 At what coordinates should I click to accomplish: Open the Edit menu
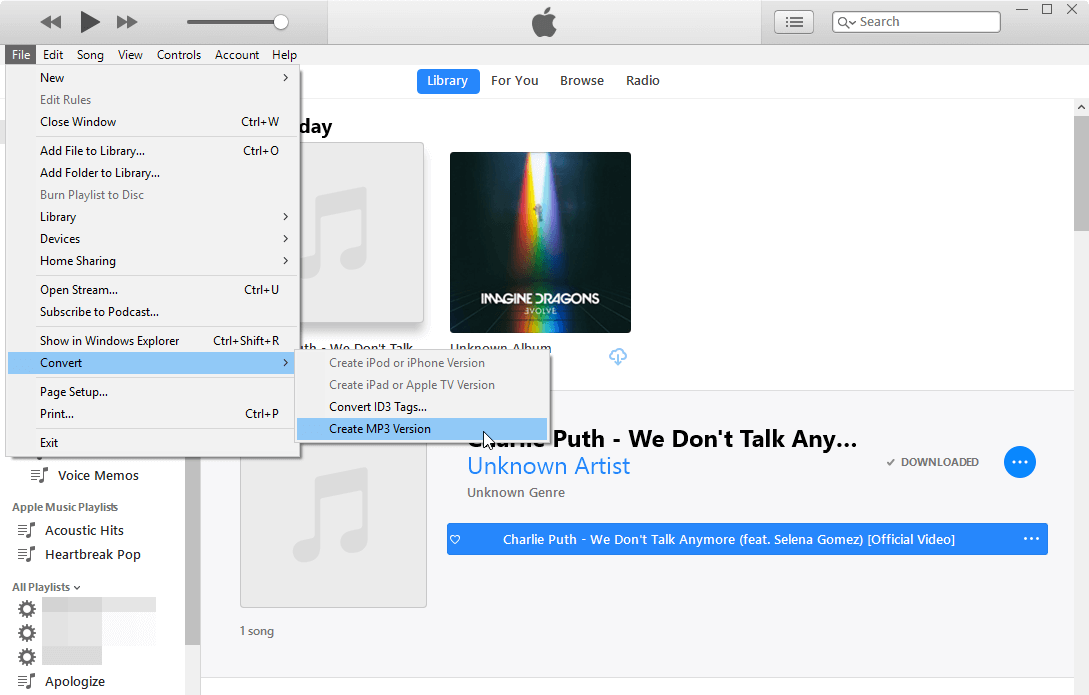pyautogui.click(x=53, y=55)
